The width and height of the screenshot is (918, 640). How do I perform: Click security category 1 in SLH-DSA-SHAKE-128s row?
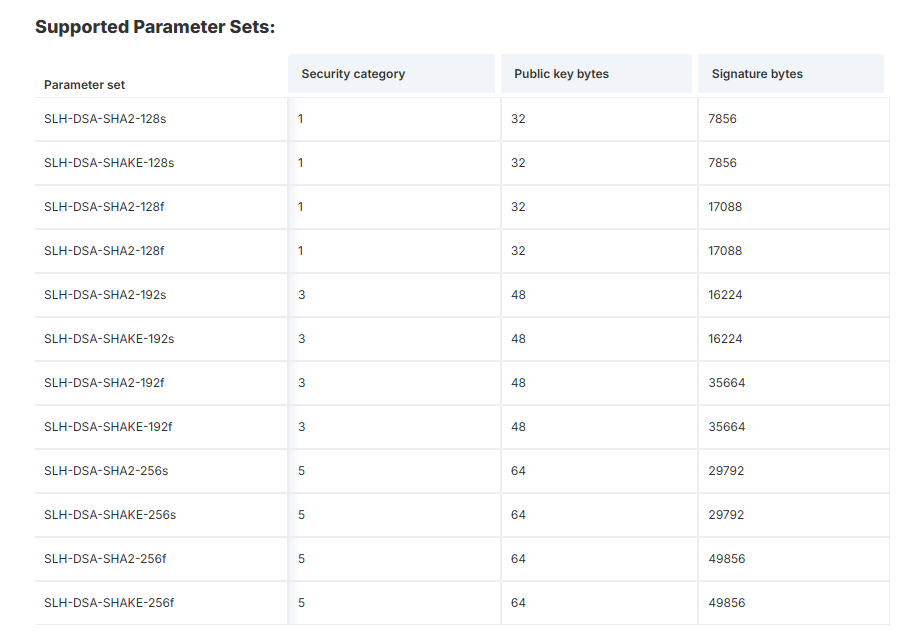[x=301, y=163]
